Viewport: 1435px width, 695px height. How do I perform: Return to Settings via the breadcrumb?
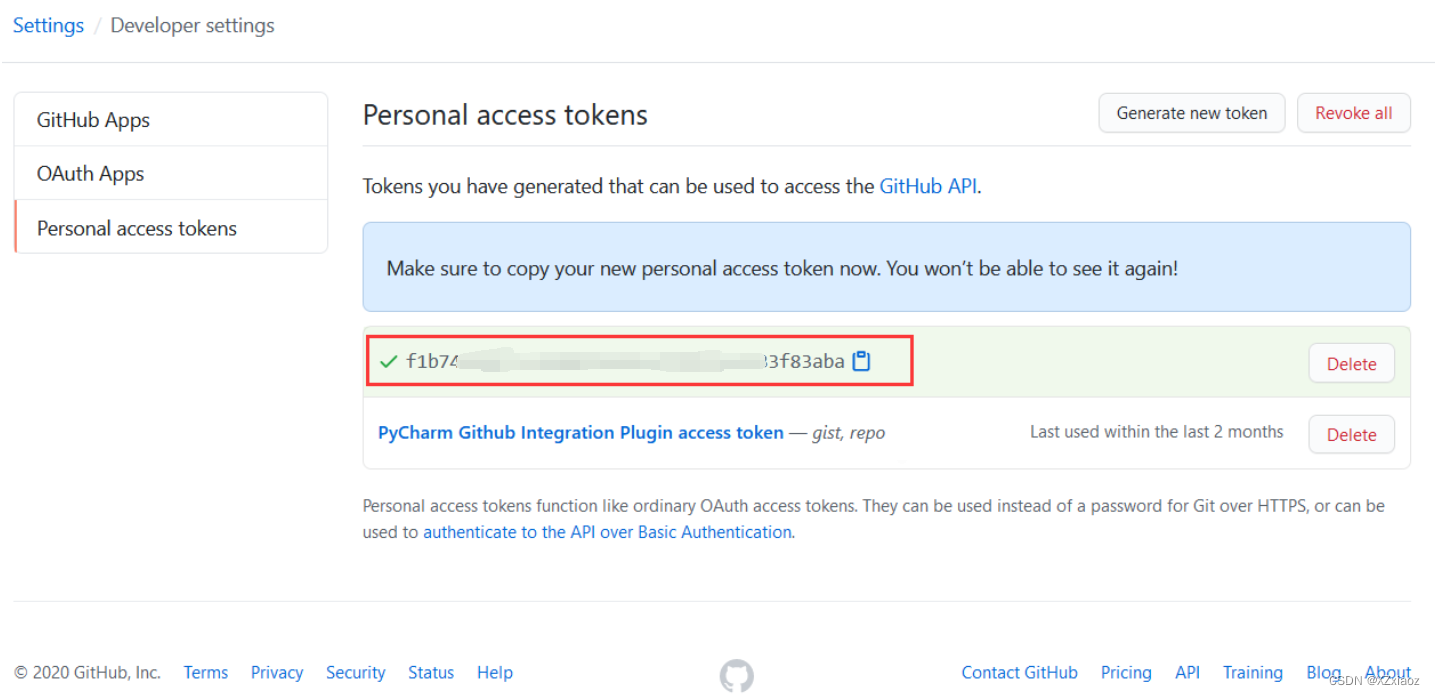point(47,25)
